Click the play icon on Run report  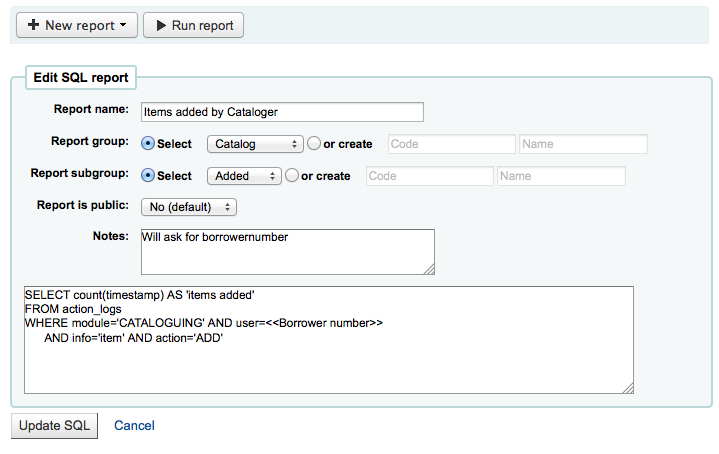point(160,25)
